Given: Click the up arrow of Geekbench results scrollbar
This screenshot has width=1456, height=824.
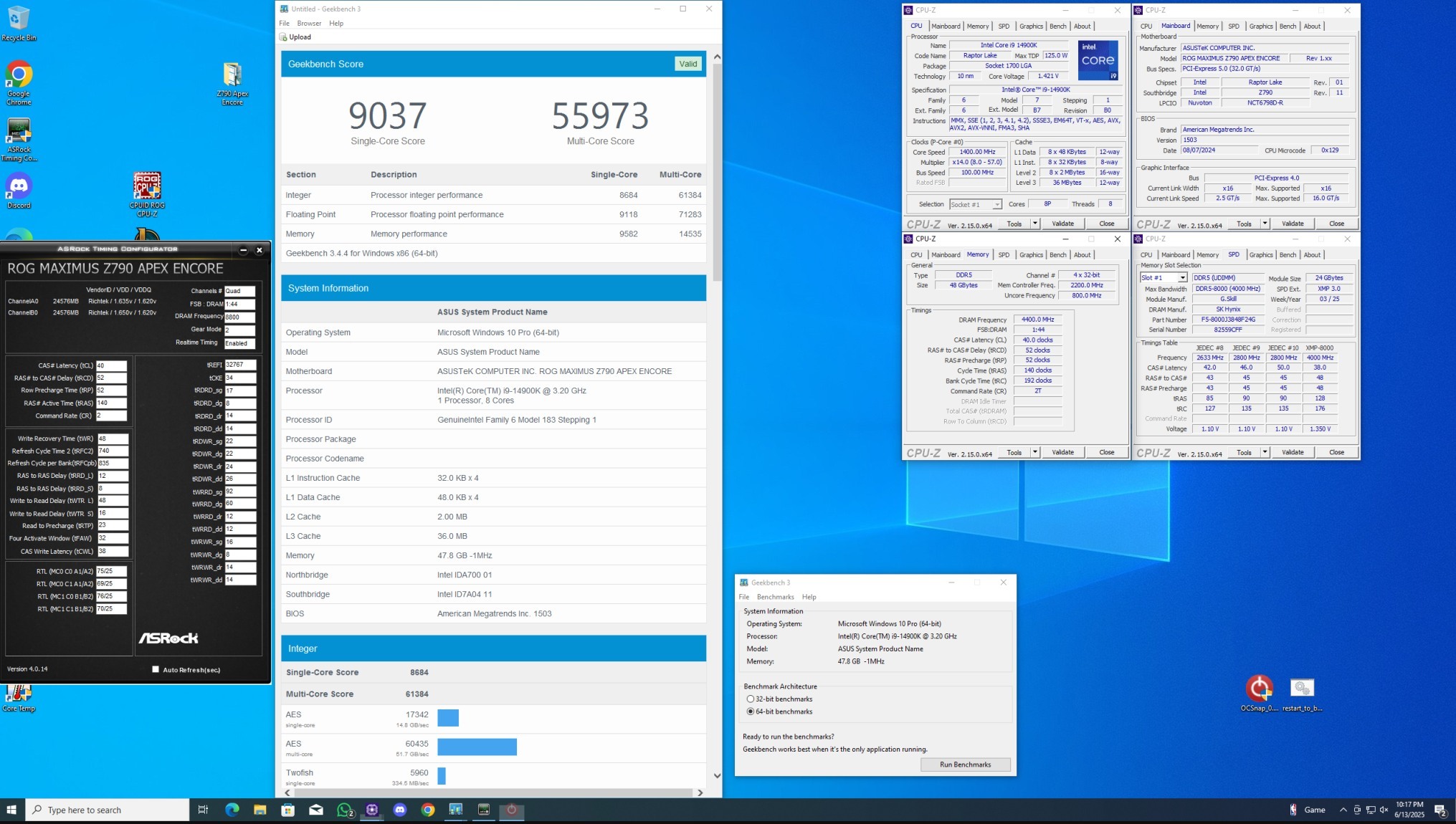Looking at the screenshot, I should pos(717,57).
